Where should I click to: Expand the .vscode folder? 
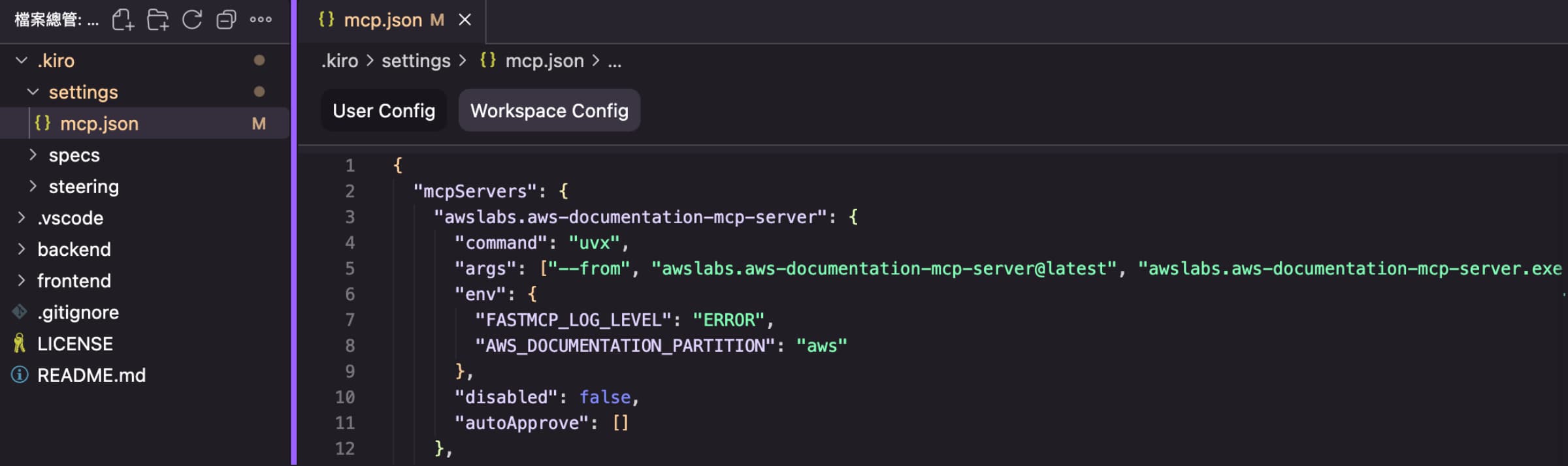tap(22, 217)
